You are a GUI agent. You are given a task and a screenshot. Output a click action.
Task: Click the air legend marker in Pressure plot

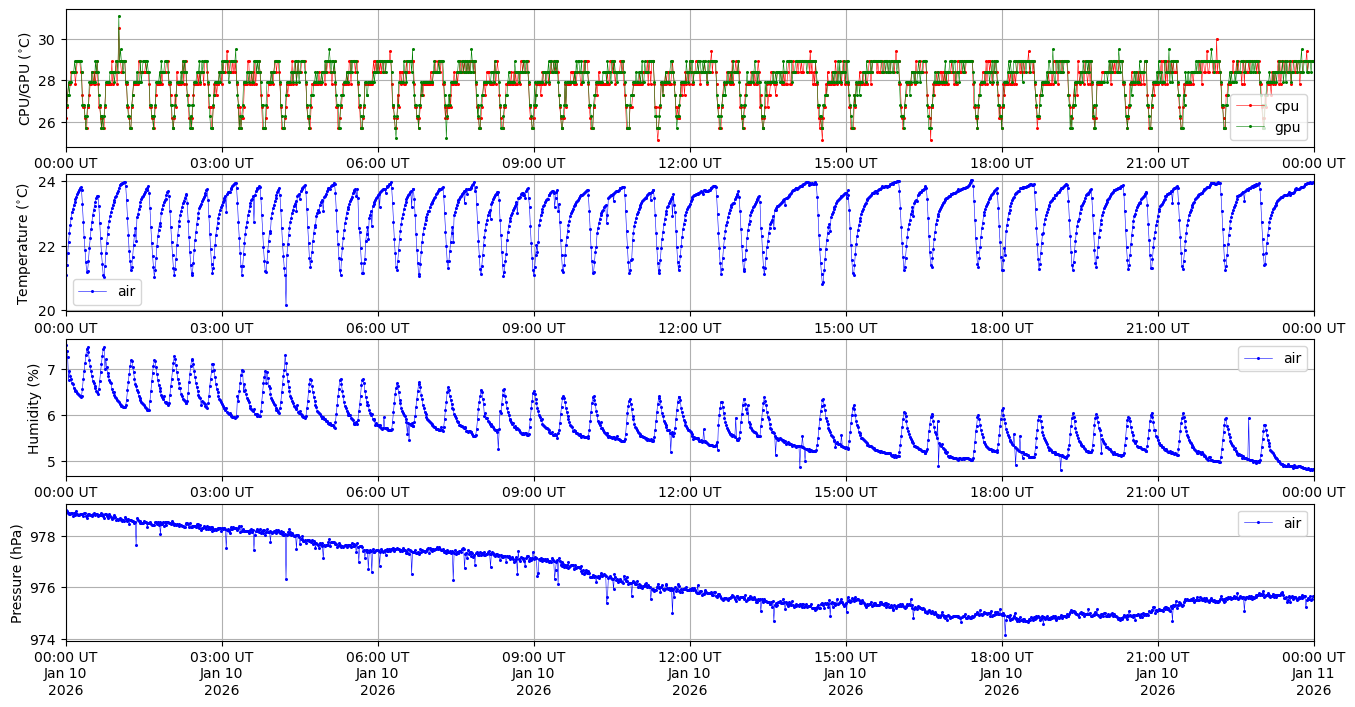[1258, 523]
